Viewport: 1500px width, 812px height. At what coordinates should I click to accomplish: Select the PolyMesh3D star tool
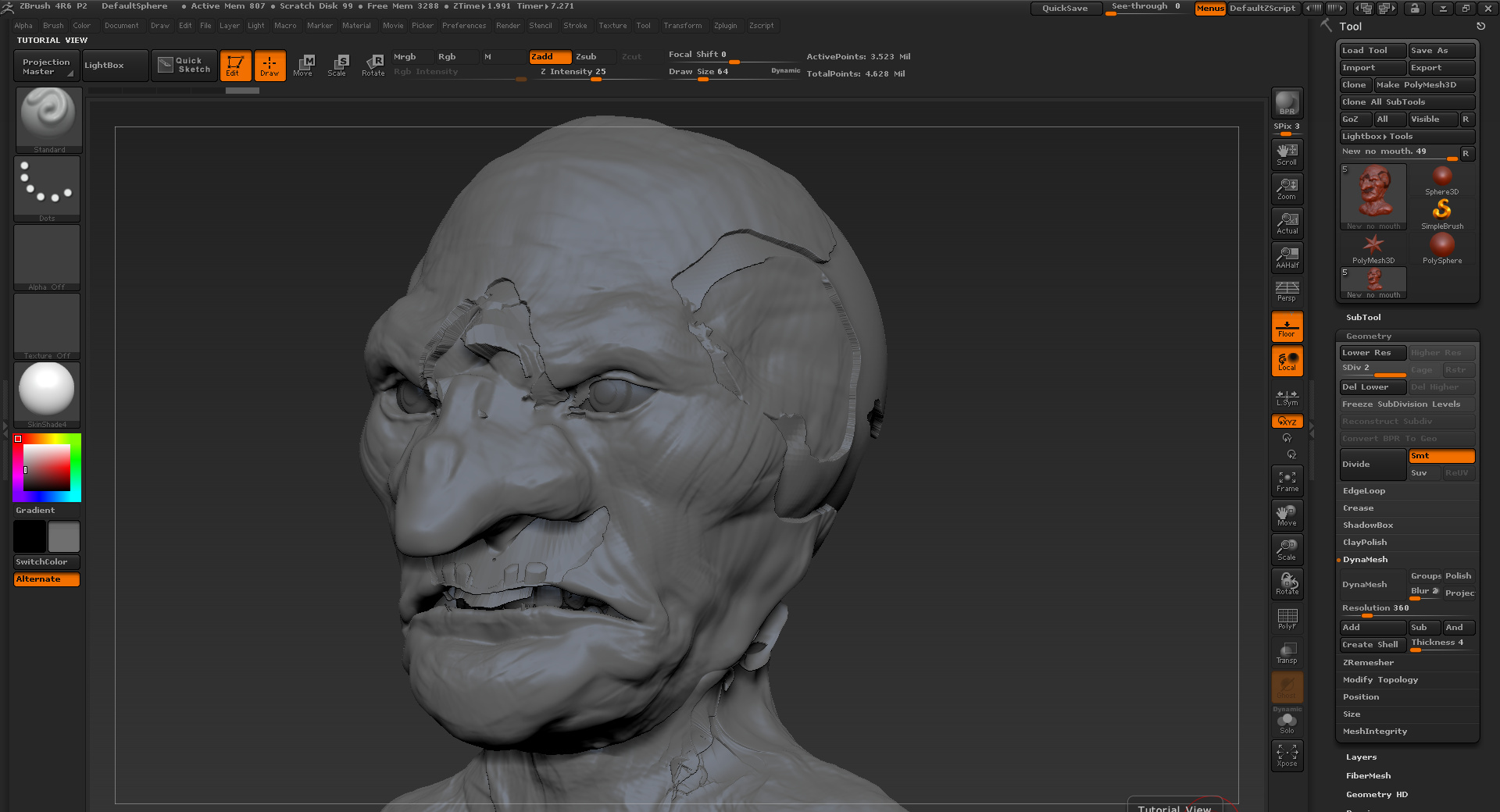[x=1373, y=249]
